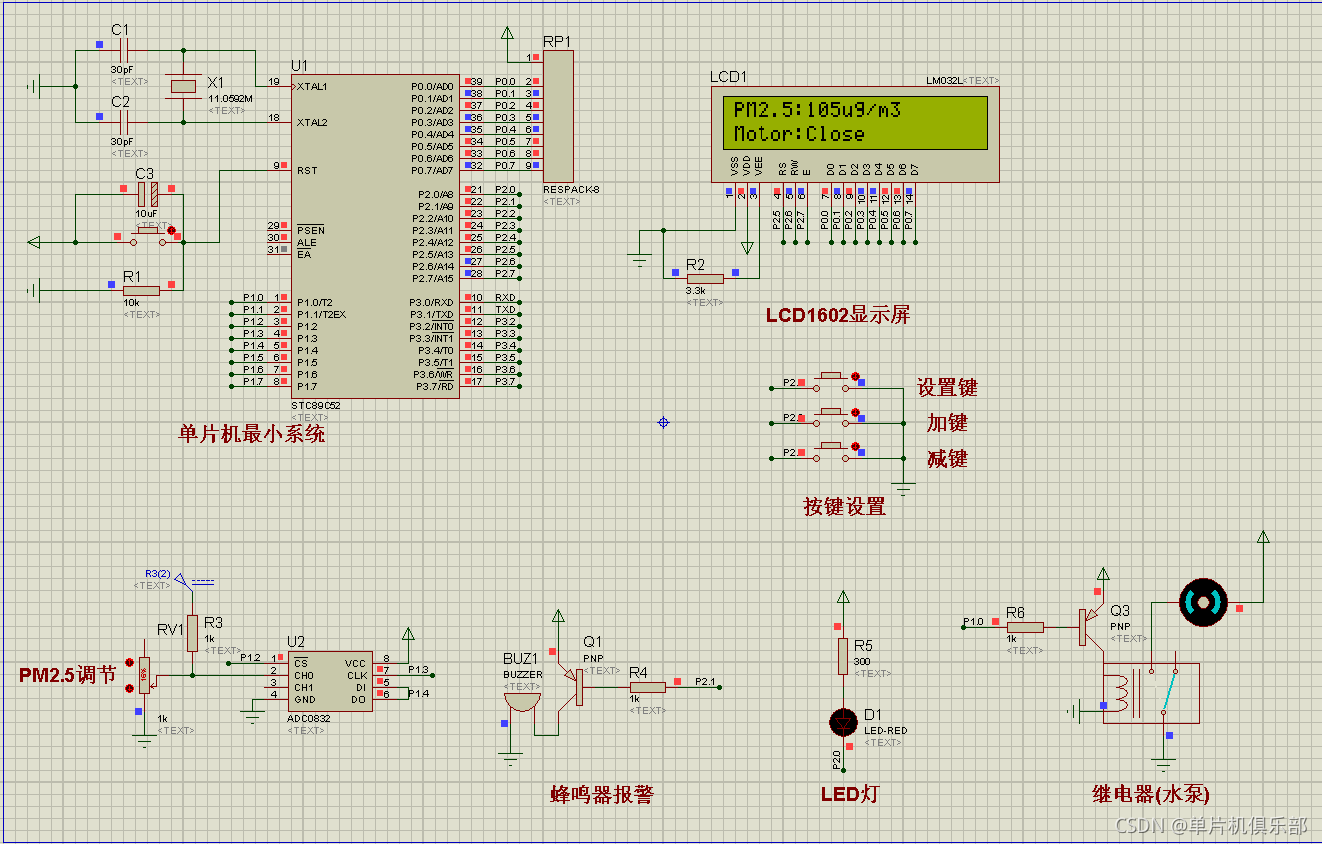The height and width of the screenshot is (844, 1322).
Task: Click the "RST" pin label on U1
Action: click(x=306, y=170)
